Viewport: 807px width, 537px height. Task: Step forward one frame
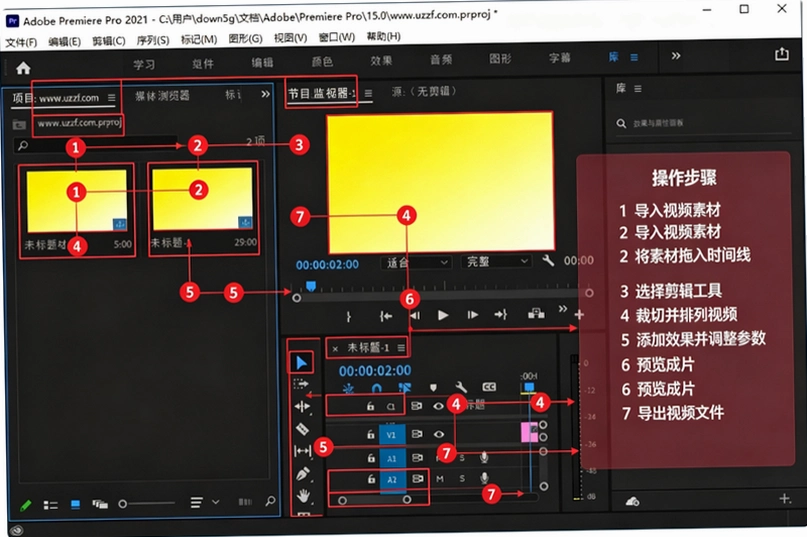472,315
